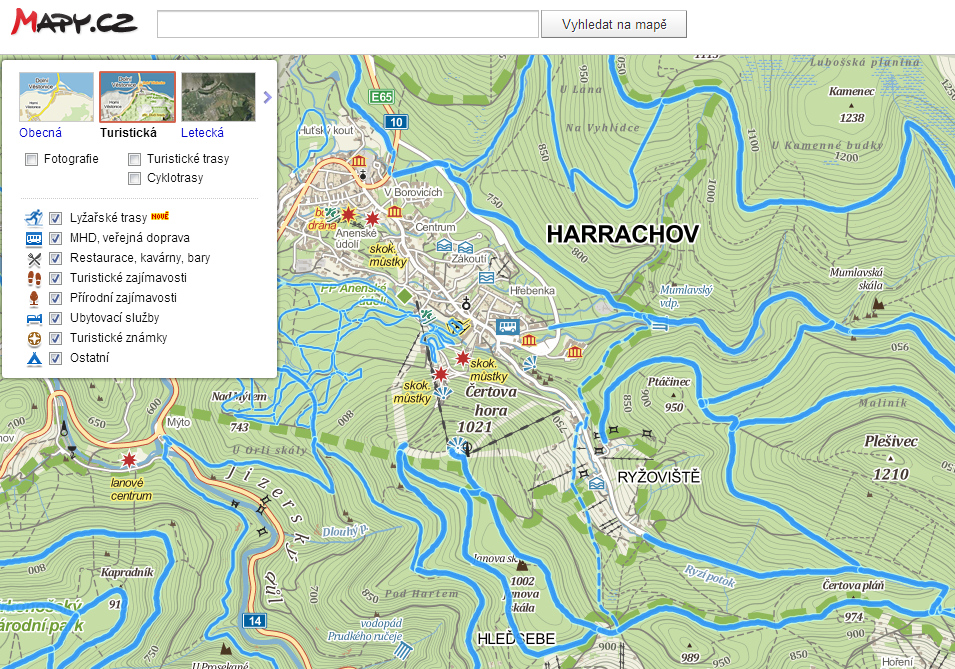Click the map search input field
Image resolution: width=955 pixels, height=669 pixels.
(348, 24)
